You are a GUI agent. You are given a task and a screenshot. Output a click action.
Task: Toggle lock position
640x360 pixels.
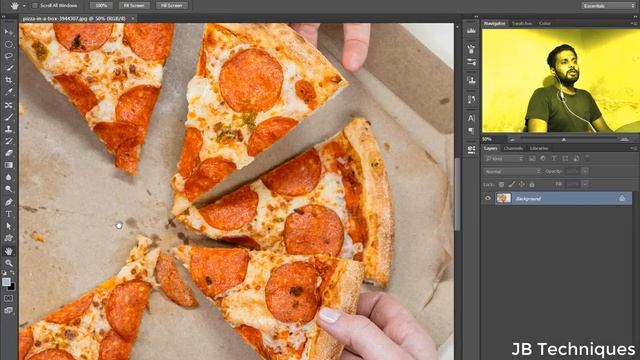click(x=522, y=184)
